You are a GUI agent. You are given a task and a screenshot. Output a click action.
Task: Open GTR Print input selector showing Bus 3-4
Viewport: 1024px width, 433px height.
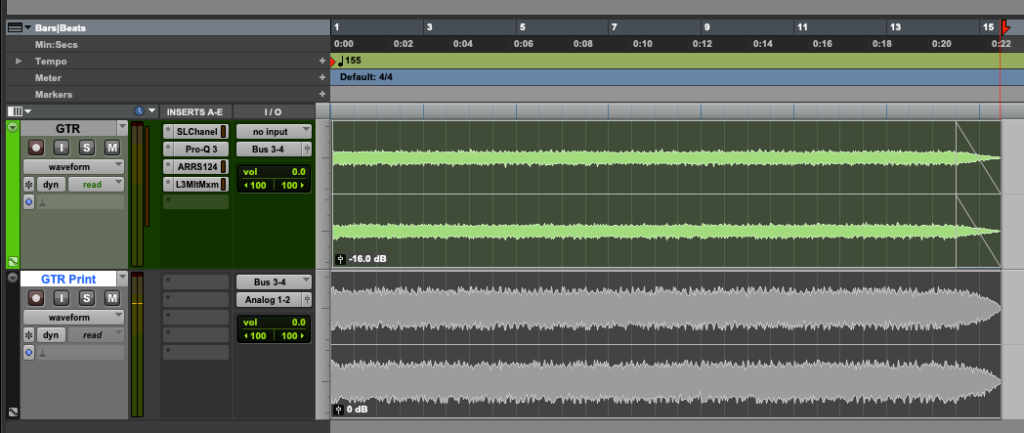[274, 282]
